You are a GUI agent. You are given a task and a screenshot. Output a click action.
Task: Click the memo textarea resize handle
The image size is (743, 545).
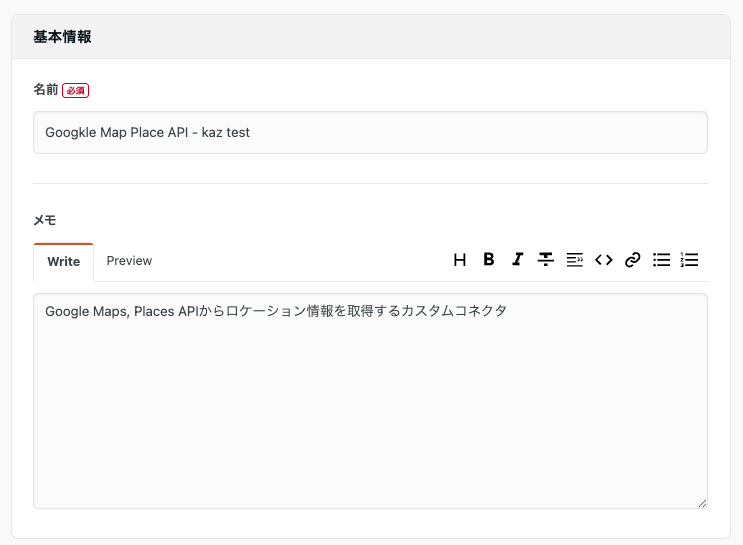(702, 503)
